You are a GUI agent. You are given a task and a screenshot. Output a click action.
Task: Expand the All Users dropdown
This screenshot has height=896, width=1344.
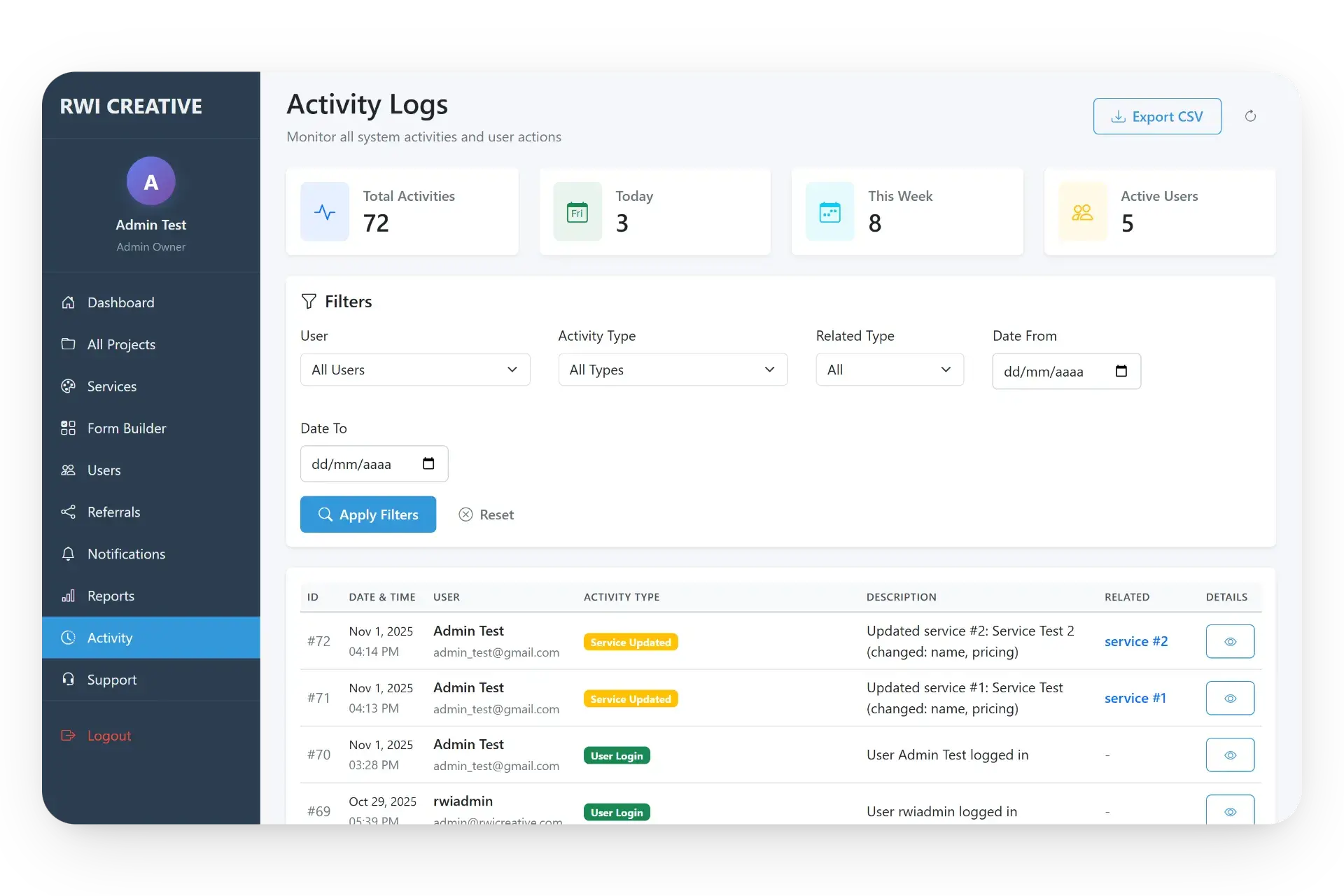pyautogui.click(x=415, y=370)
